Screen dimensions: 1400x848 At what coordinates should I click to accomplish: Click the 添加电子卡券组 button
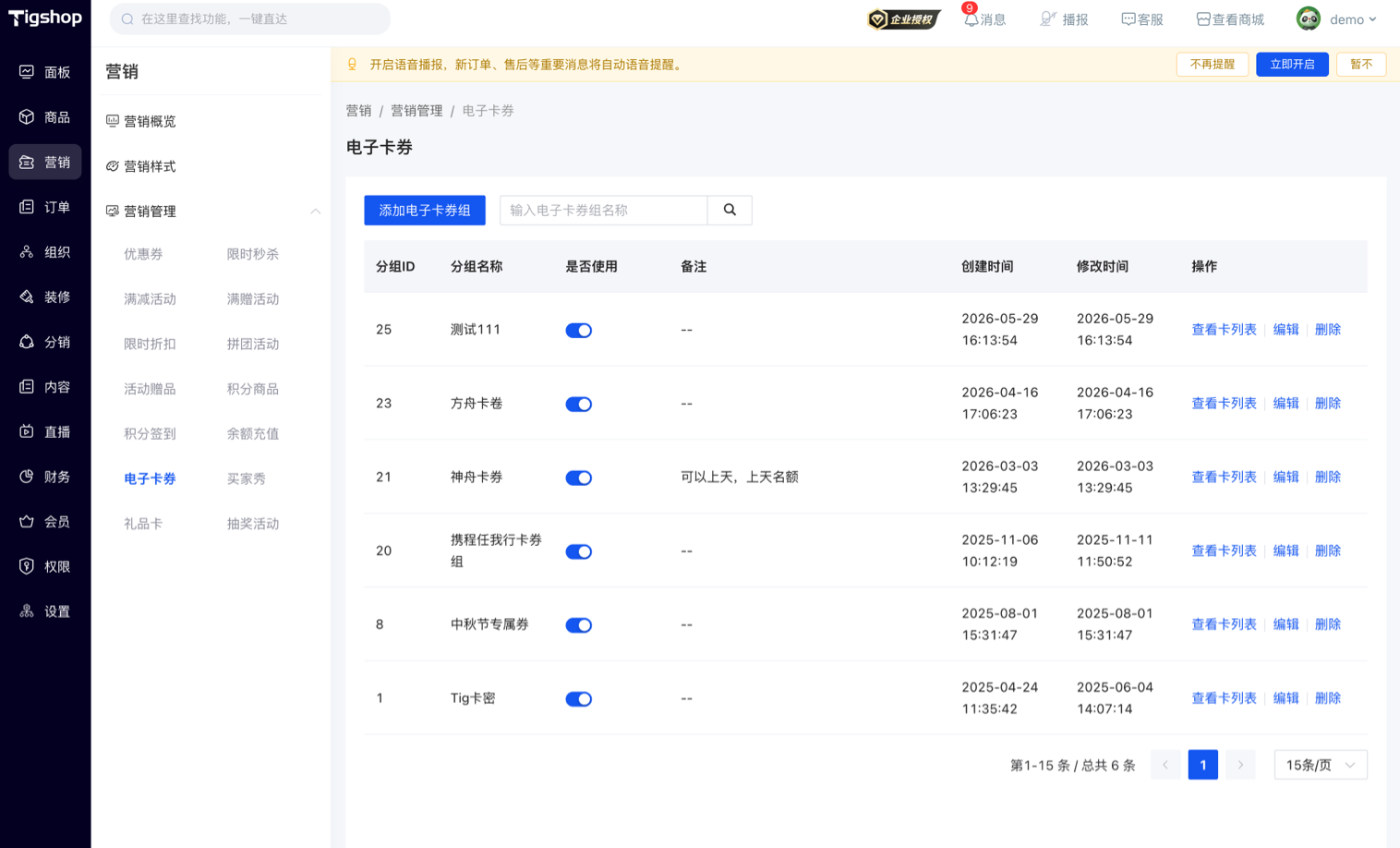coord(425,210)
